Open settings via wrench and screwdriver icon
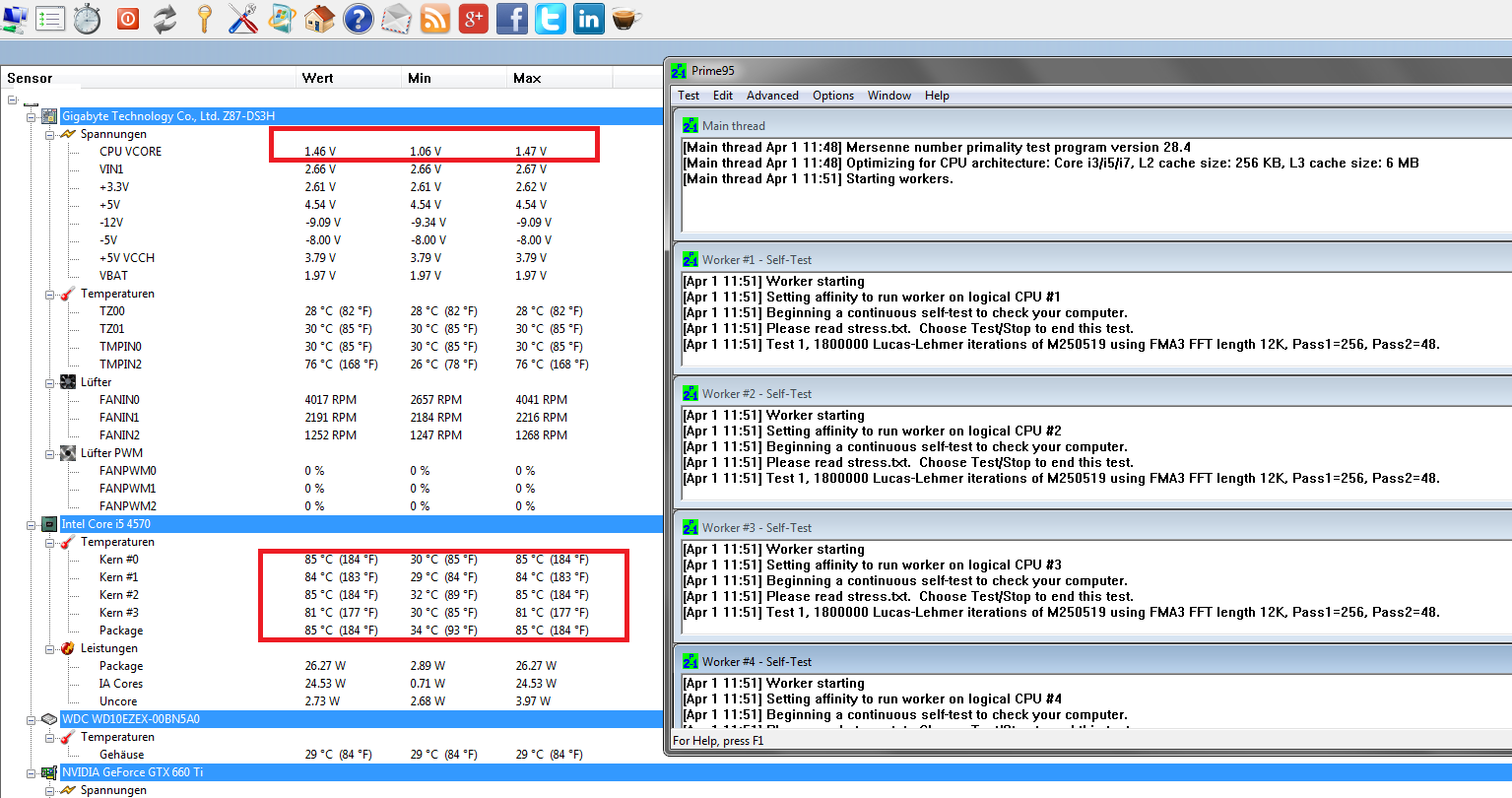The image size is (1512, 798). click(242, 19)
